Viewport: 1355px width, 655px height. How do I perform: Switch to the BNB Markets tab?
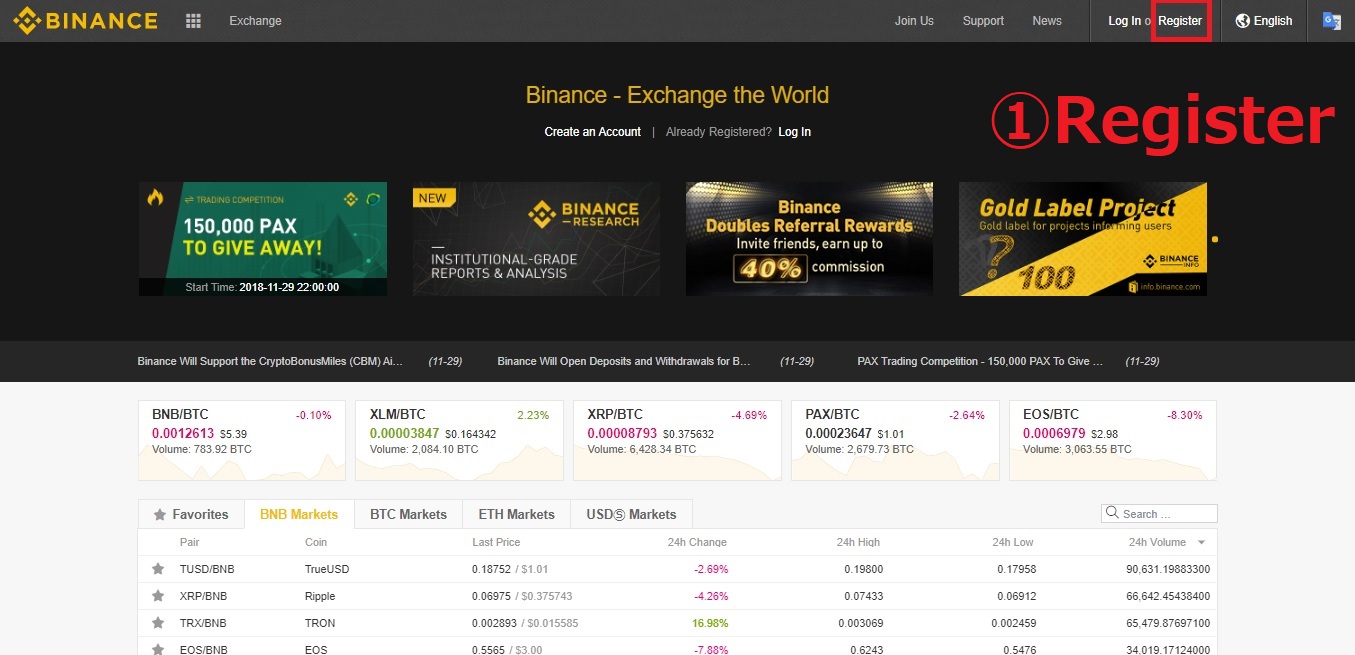click(x=299, y=514)
